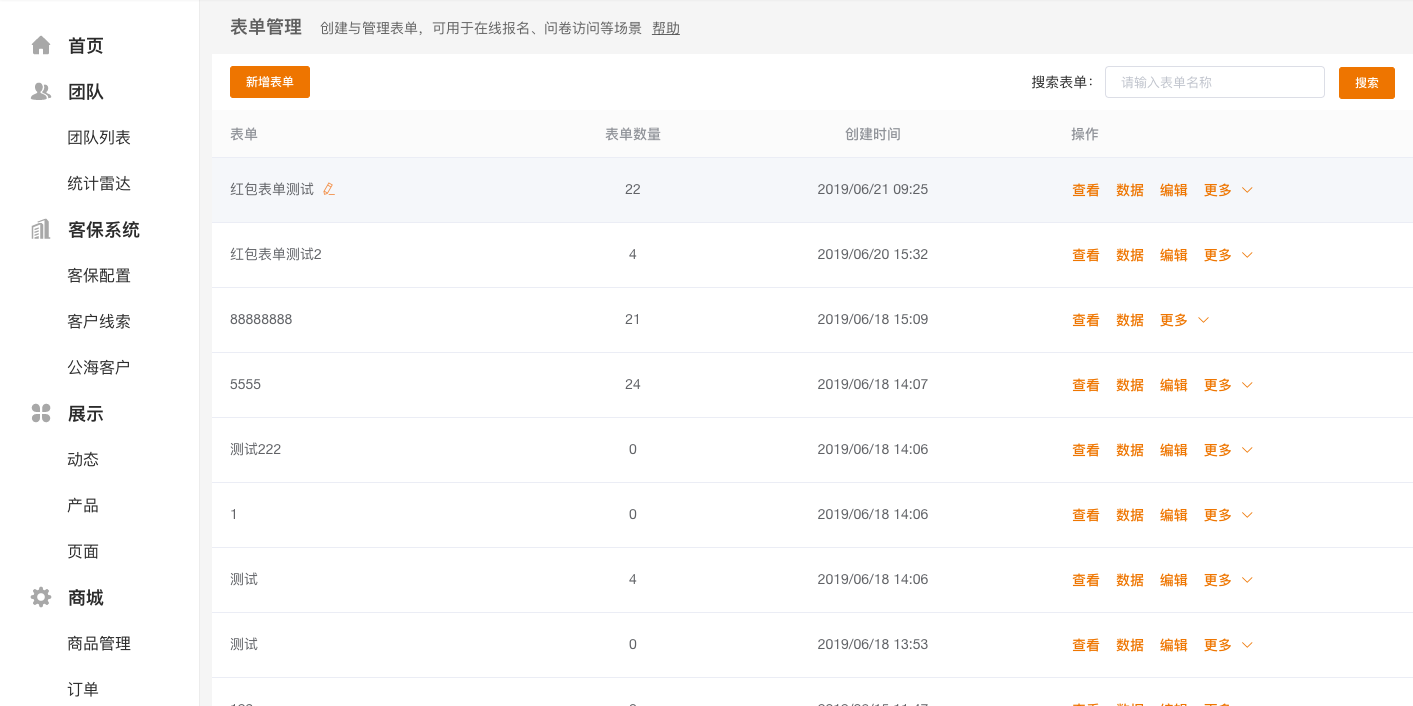Click the mall gear icon

tap(41, 598)
